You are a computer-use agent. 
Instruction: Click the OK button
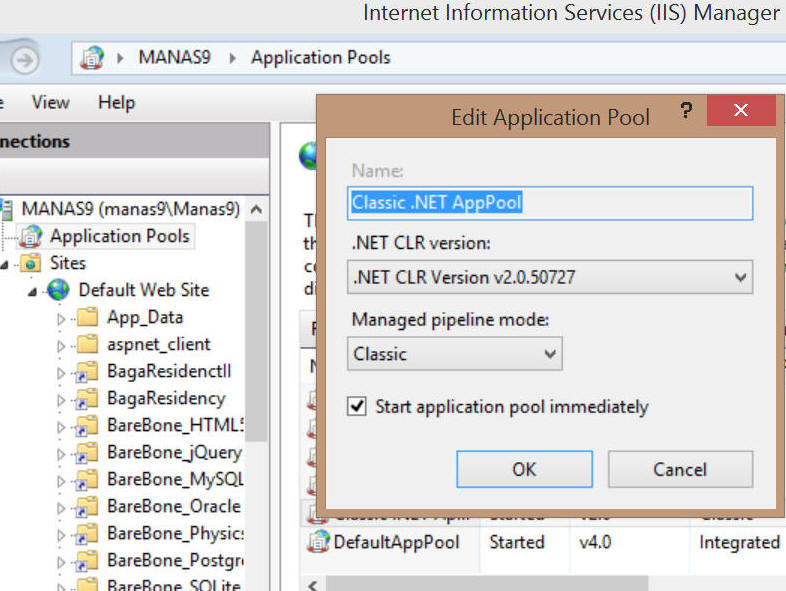click(x=524, y=469)
